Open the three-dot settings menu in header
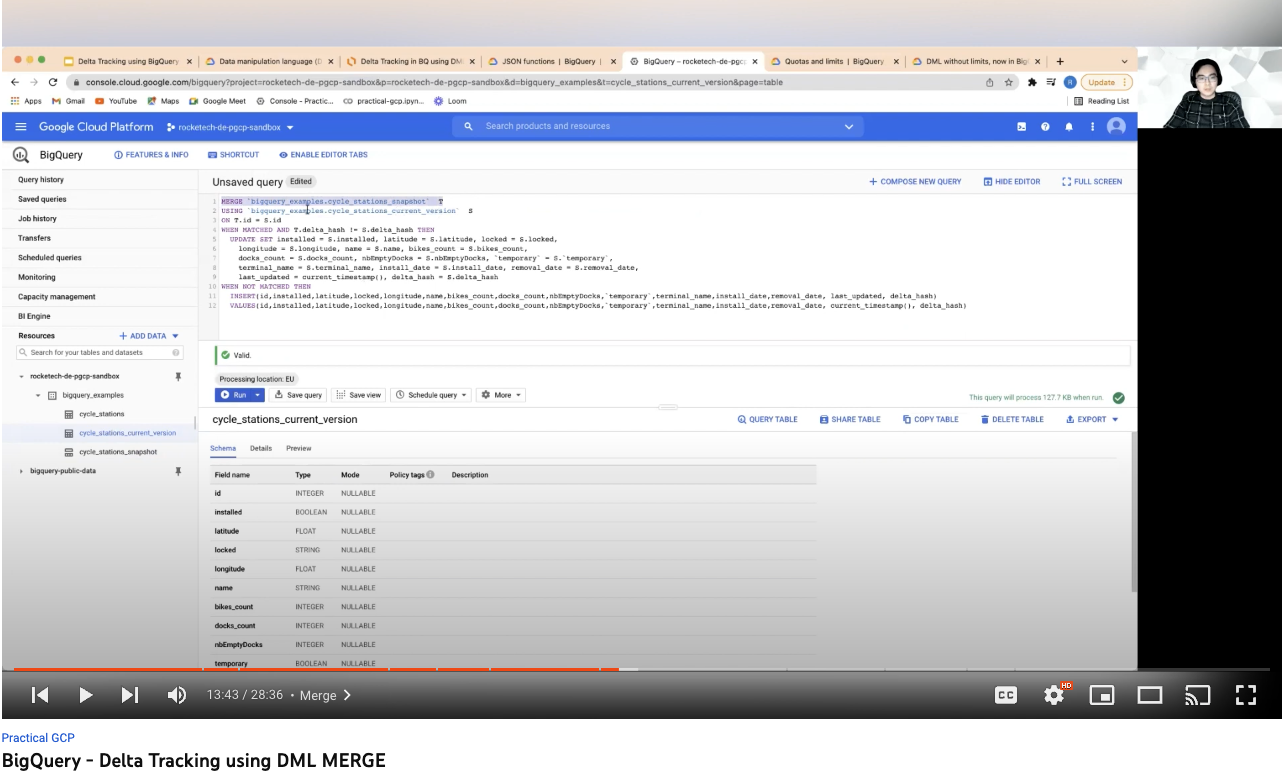 coord(1092,127)
